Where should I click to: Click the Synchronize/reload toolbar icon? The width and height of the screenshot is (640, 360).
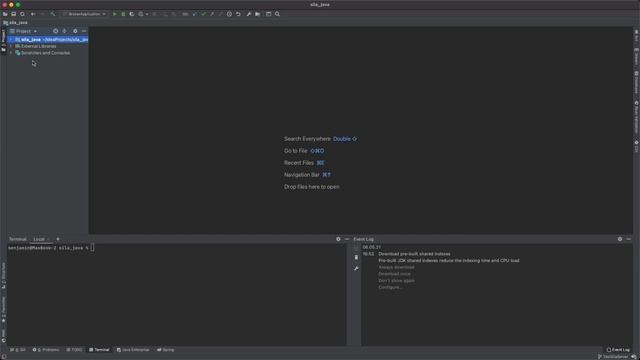coord(22,14)
